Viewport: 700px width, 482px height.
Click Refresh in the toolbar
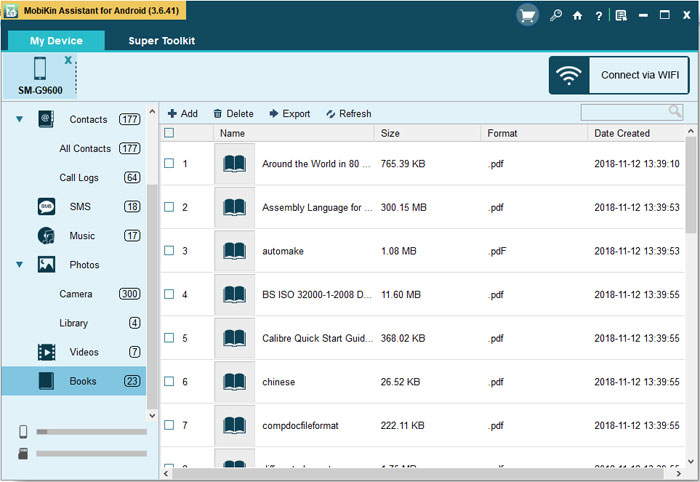click(x=349, y=114)
